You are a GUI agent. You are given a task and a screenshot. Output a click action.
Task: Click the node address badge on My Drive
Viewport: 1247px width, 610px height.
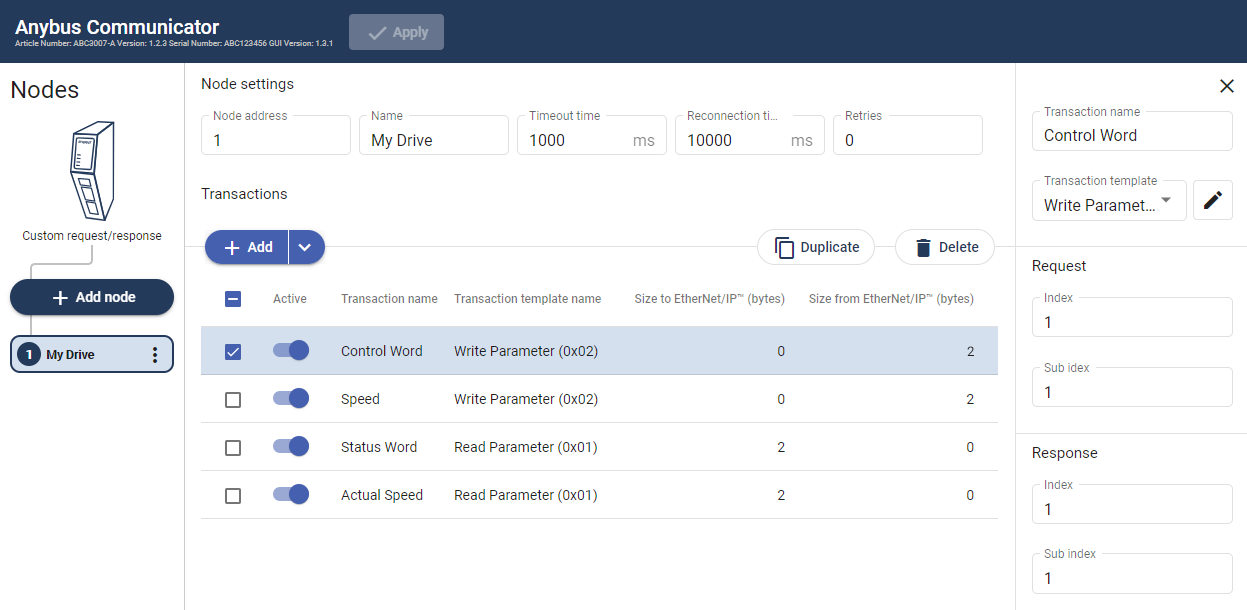(x=25, y=354)
